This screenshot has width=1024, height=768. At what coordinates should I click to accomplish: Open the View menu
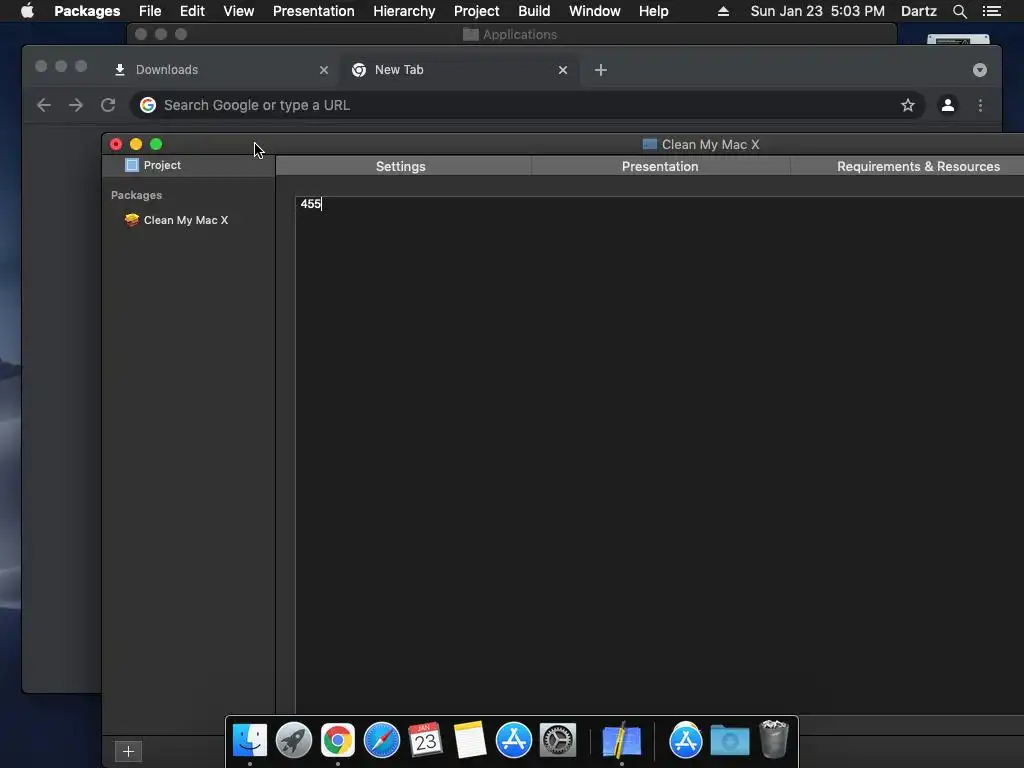click(x=238, y=11)
